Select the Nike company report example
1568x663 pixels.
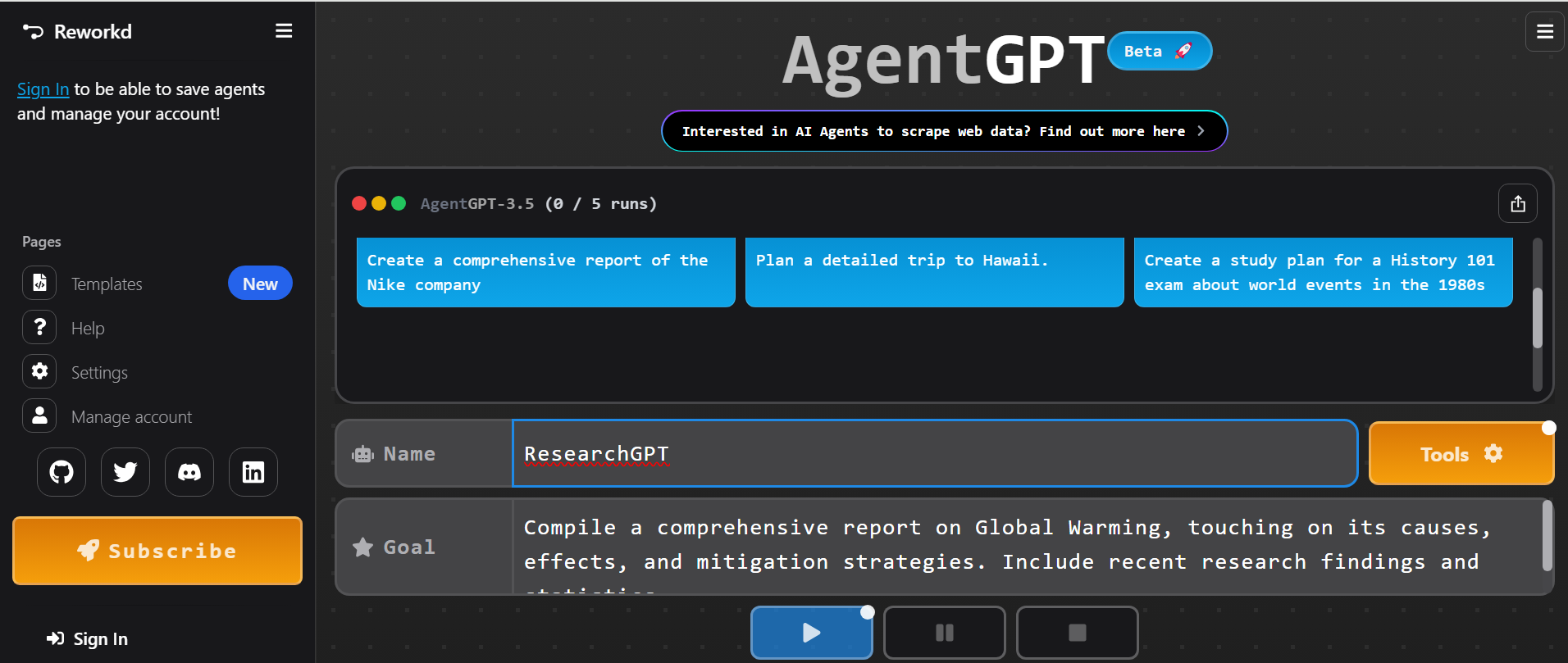pyautogui.click(x=546, y=272)
